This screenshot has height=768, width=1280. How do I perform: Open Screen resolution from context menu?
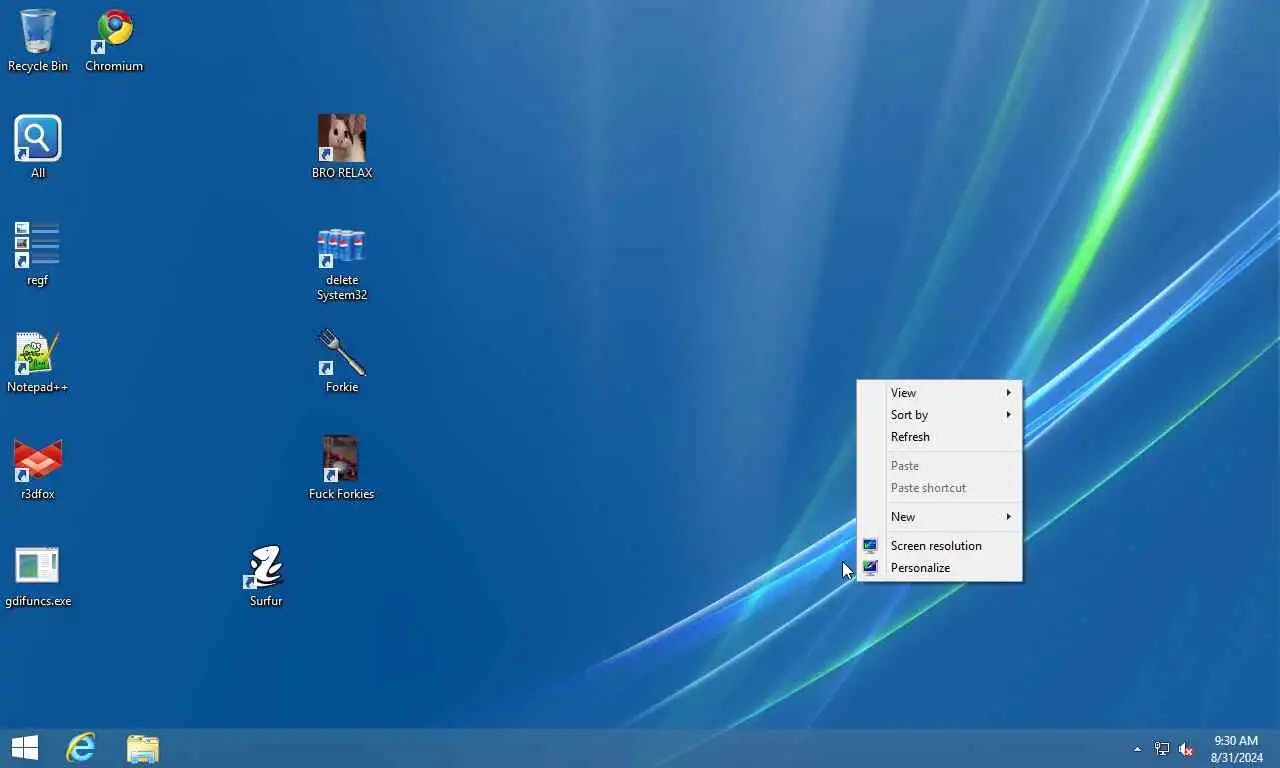coord(940,546)
